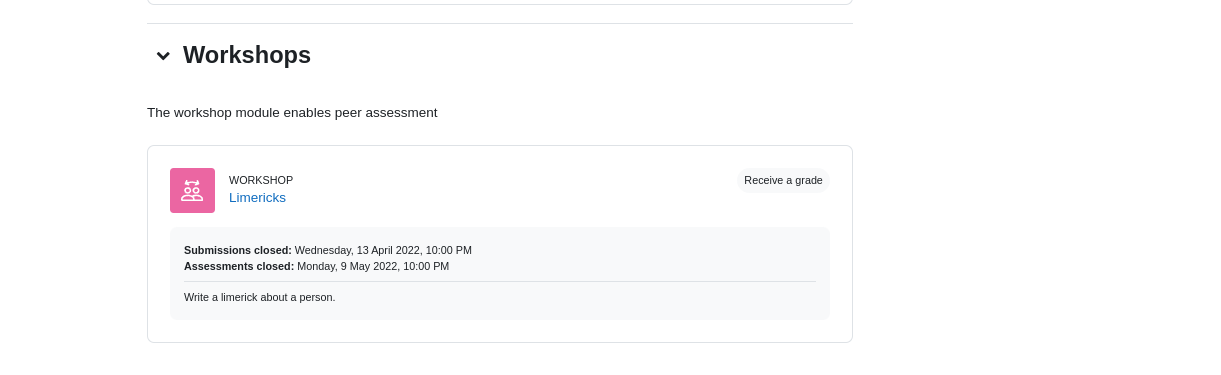Click empty space between Limericks and Receive a grade
Image resolution: width=1221 pixels, height=375 pixels.
pyautogui.click(x=510, y=190)
